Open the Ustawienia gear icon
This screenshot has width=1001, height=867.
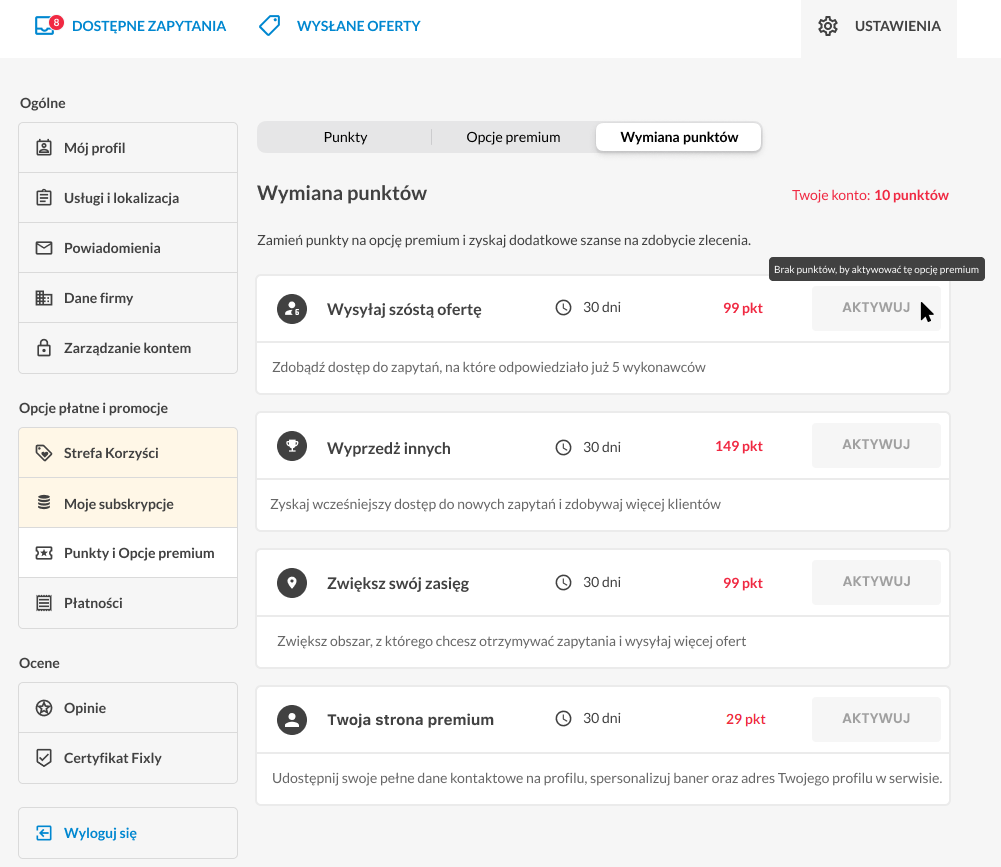coord(828,26)
